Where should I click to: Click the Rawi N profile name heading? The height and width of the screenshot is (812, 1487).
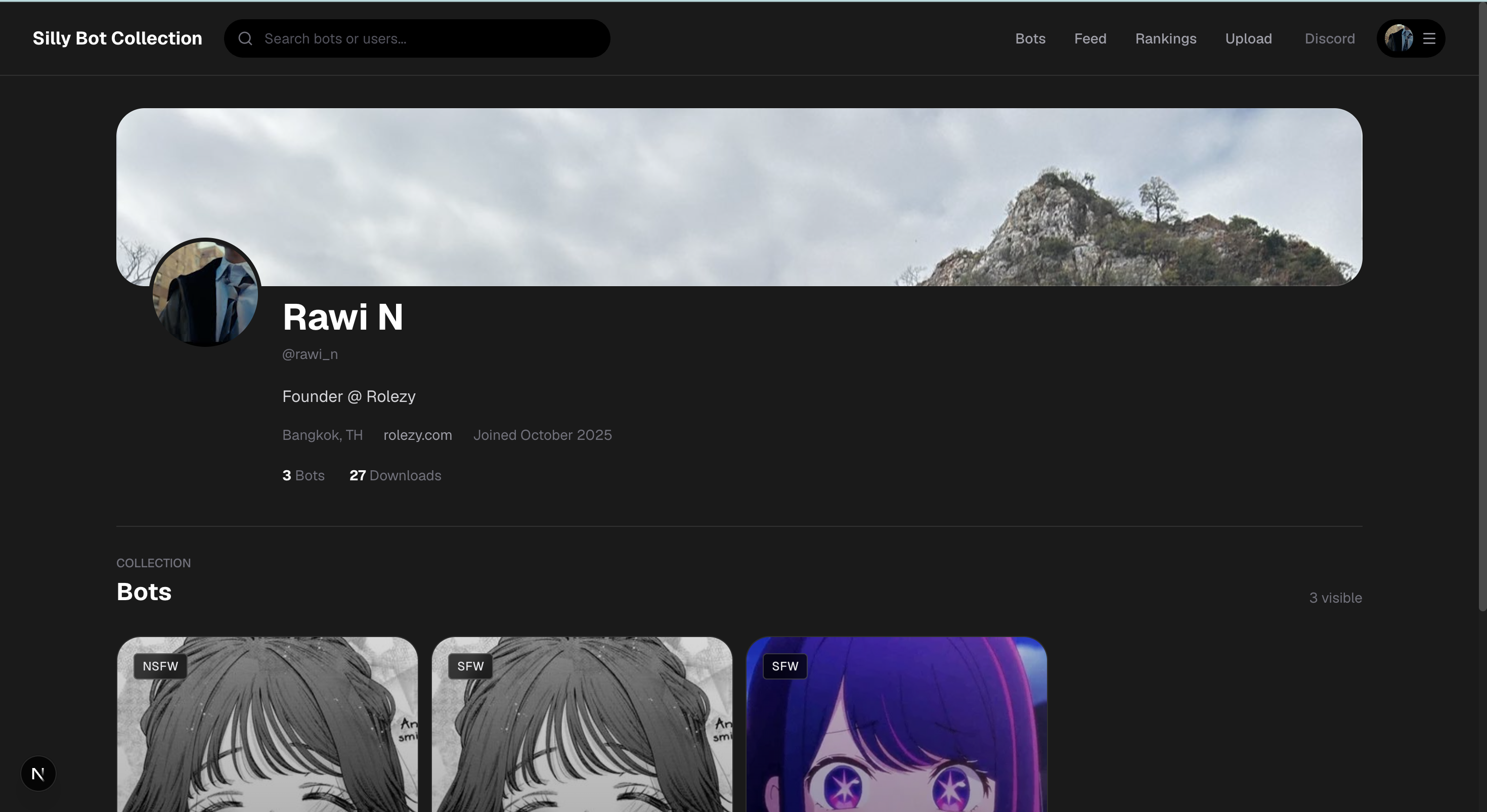click(x=343, y=317)
